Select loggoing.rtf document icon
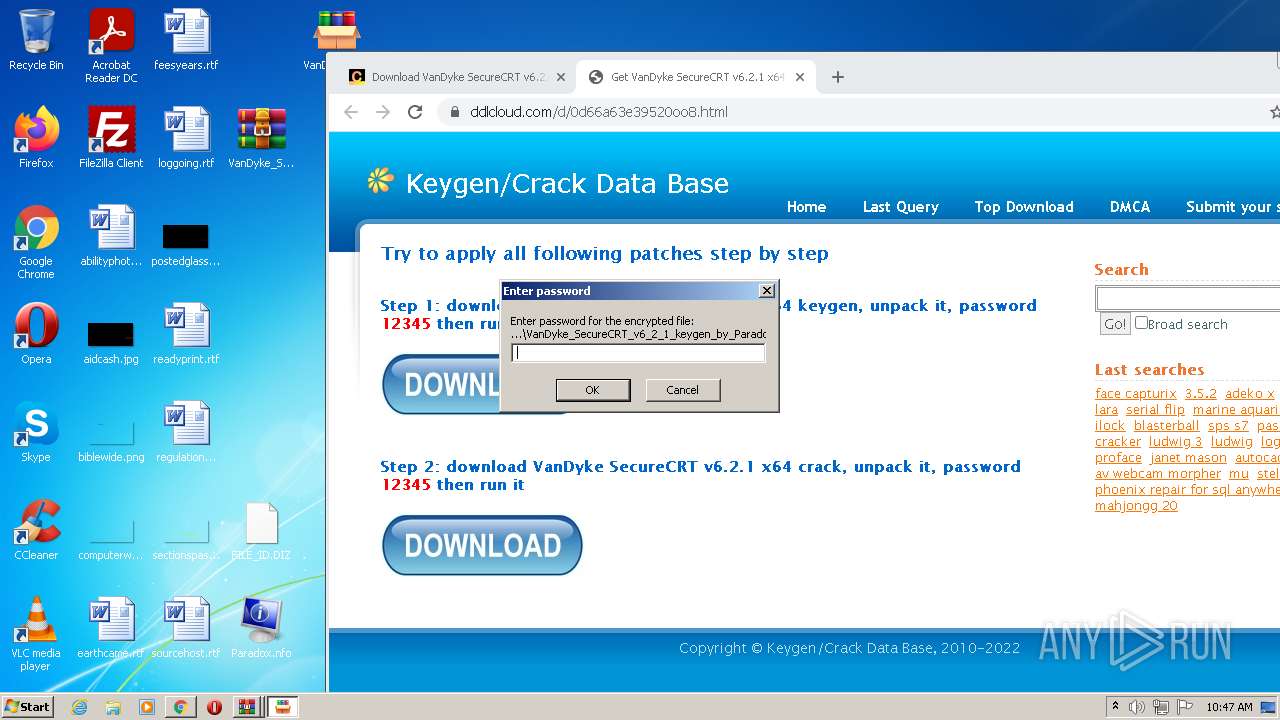Image resolution: width=1280 pixels, height=720 pixels. coord(186,138)
